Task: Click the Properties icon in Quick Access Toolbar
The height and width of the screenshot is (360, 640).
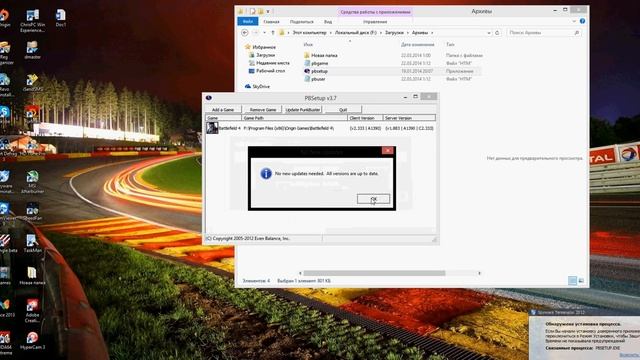Action: (253, 11)
